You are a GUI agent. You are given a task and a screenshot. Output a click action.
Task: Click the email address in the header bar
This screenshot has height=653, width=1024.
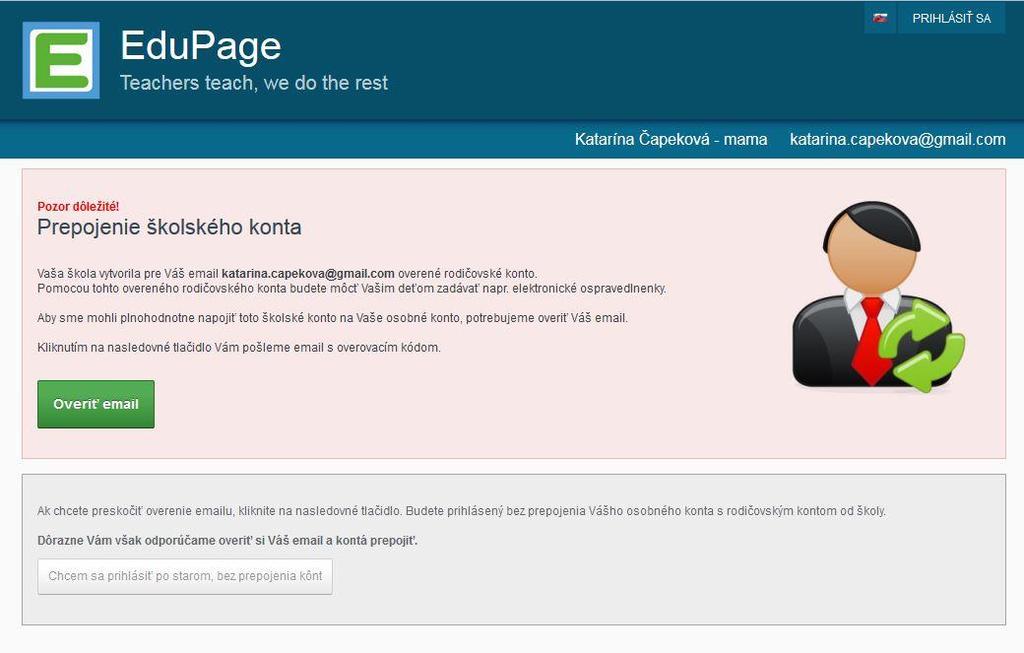[x=897, y=139]
